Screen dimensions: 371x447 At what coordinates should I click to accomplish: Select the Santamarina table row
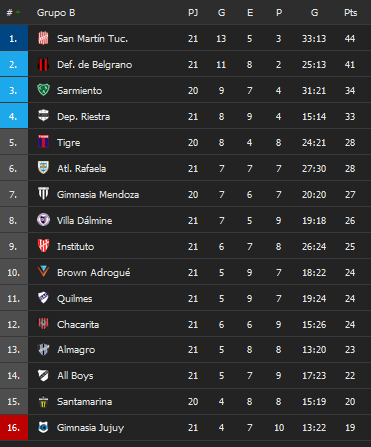[x=185, y=402]
